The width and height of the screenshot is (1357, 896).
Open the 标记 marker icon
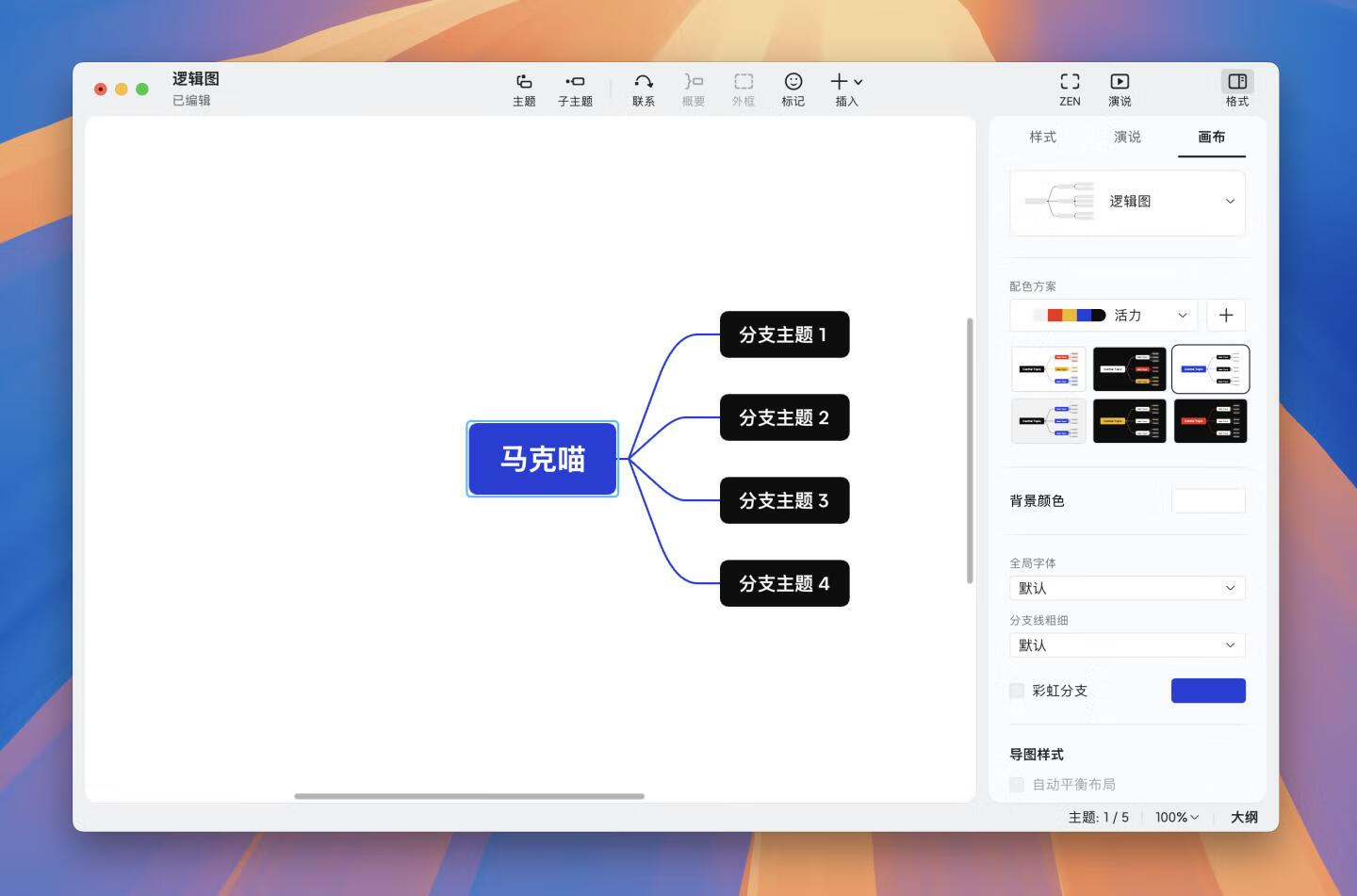click(793, 90)
